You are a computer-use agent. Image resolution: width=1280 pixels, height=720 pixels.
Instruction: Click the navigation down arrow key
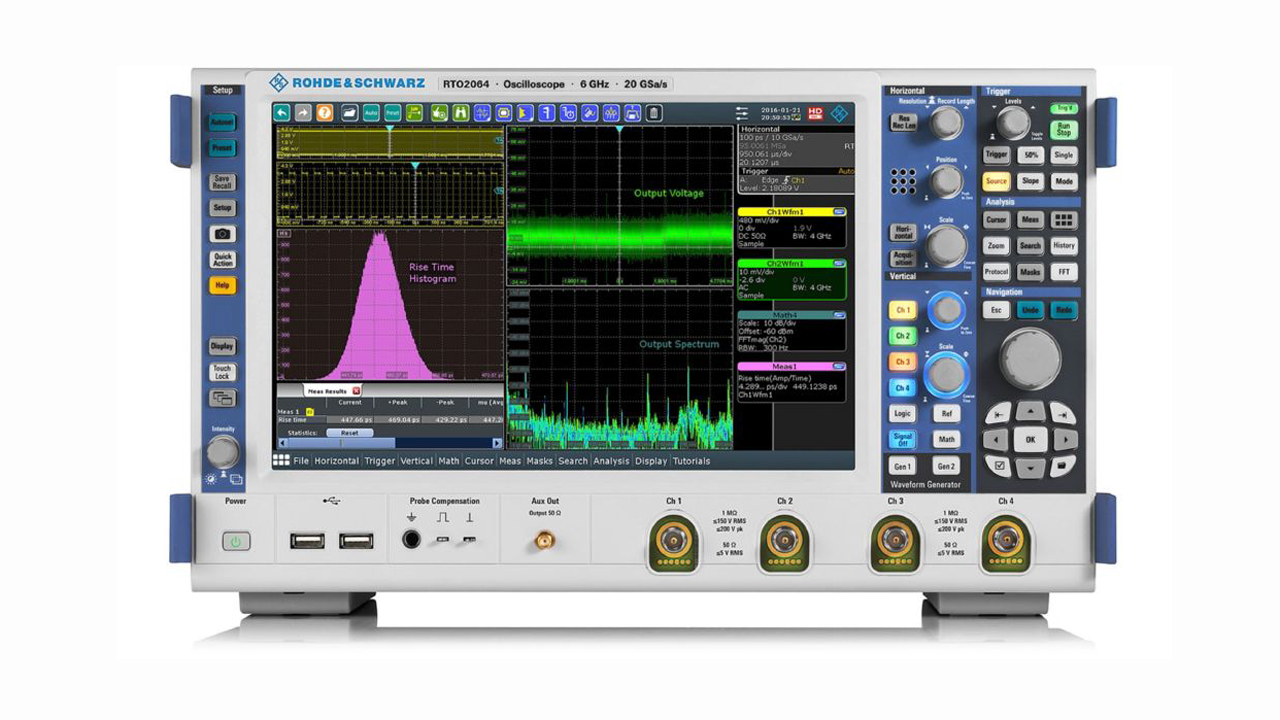[1031, 468]
